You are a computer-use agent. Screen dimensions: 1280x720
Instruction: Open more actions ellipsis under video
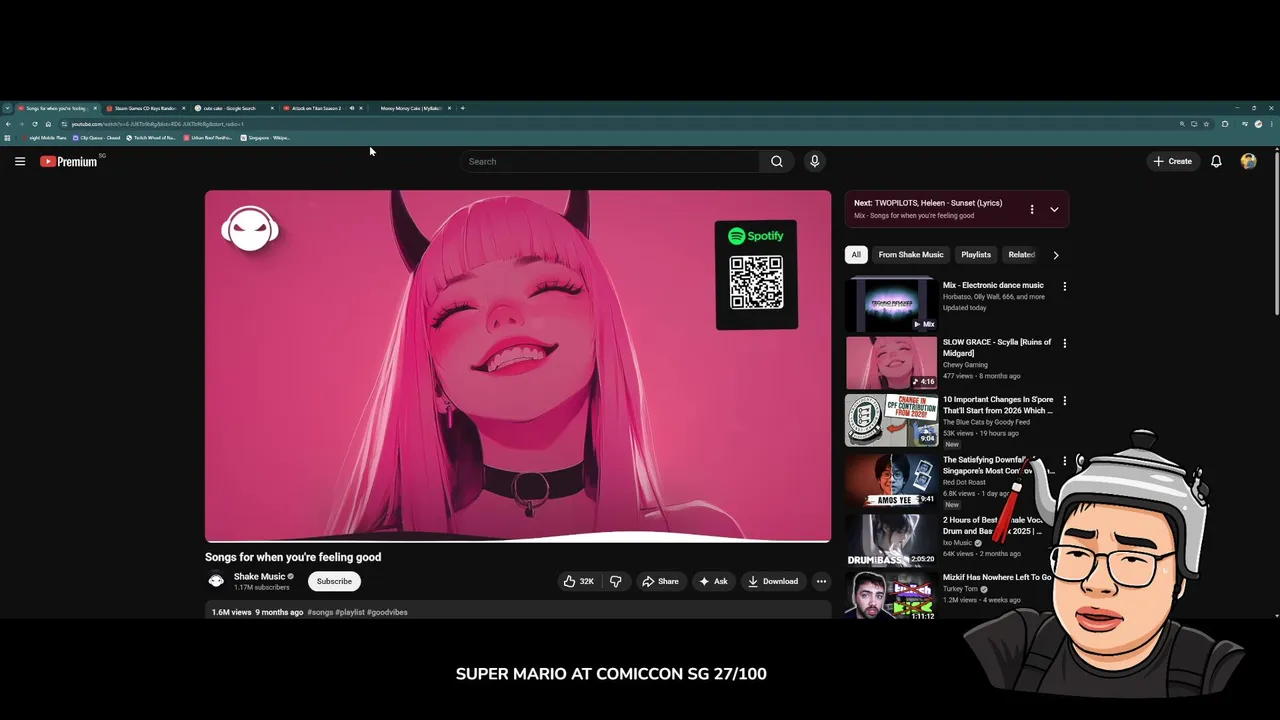[821, 581]
